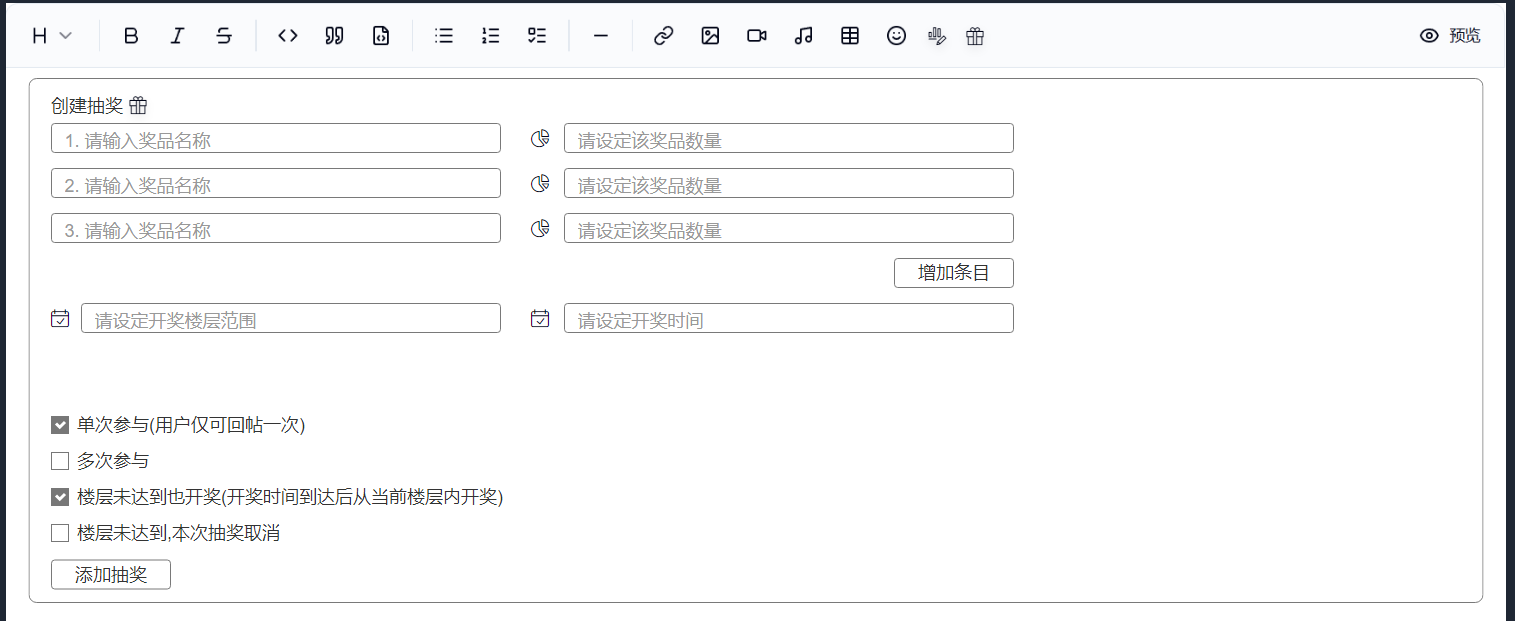
Task: Focus the first prize name input
Action: 276,139
